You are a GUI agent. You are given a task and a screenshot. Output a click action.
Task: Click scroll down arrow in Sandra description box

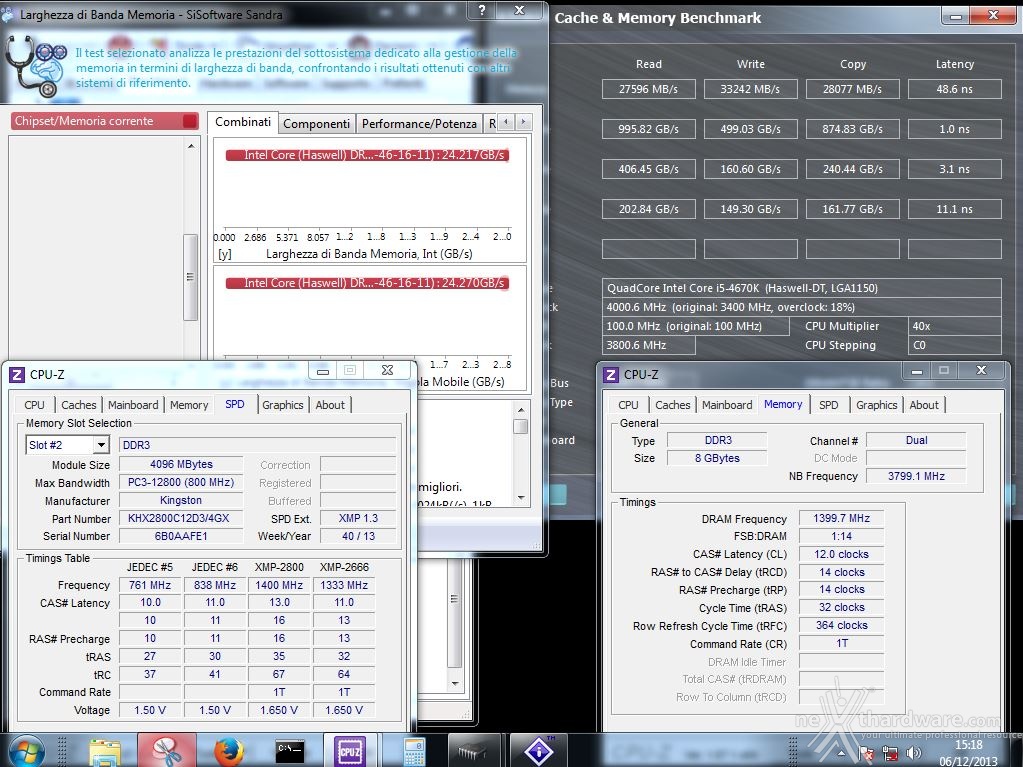point(521,498)
